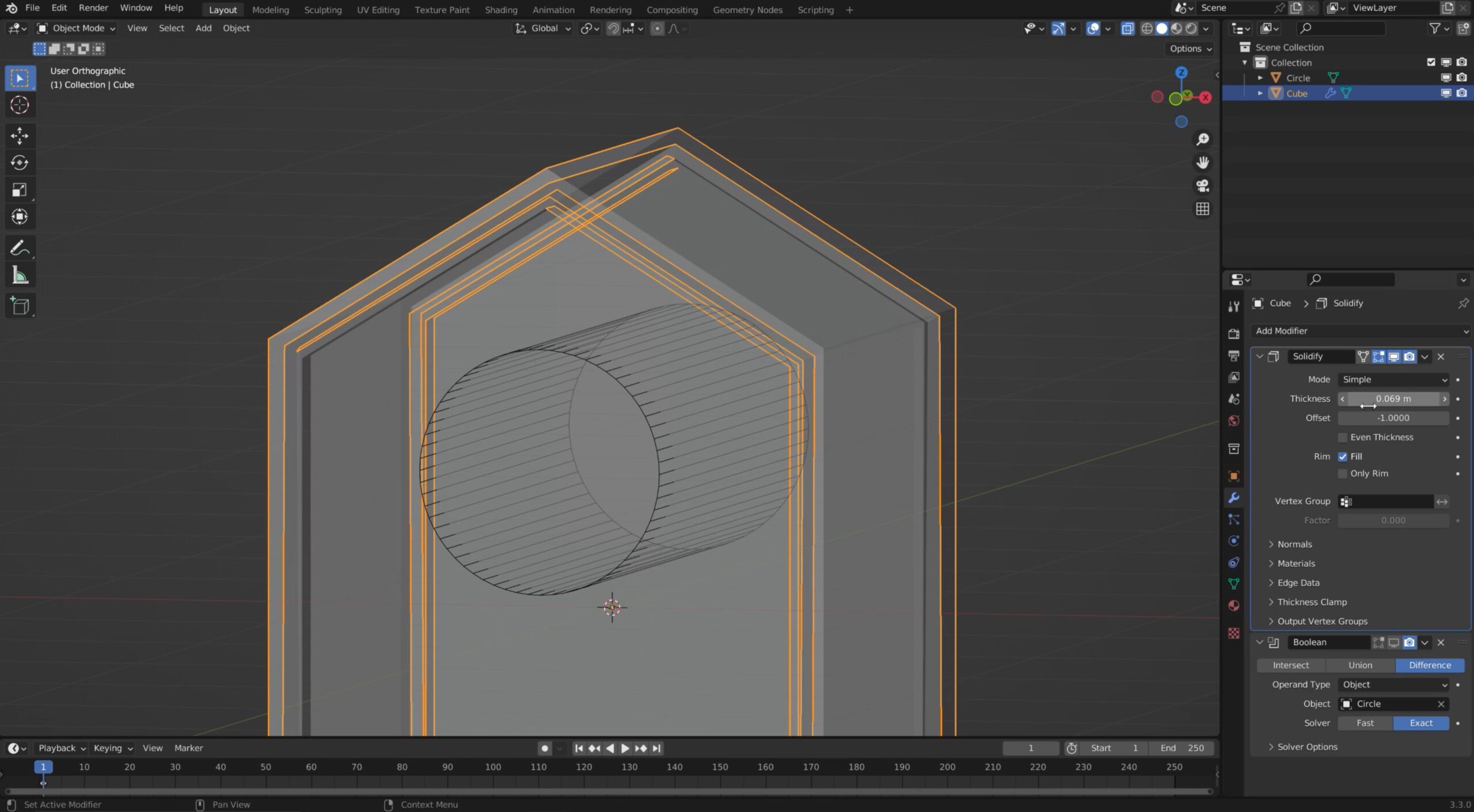The image size is (1474, 812).
Task: Hide Circle object in viewport
Action: pyautogui.click(x=1445, y=78)
